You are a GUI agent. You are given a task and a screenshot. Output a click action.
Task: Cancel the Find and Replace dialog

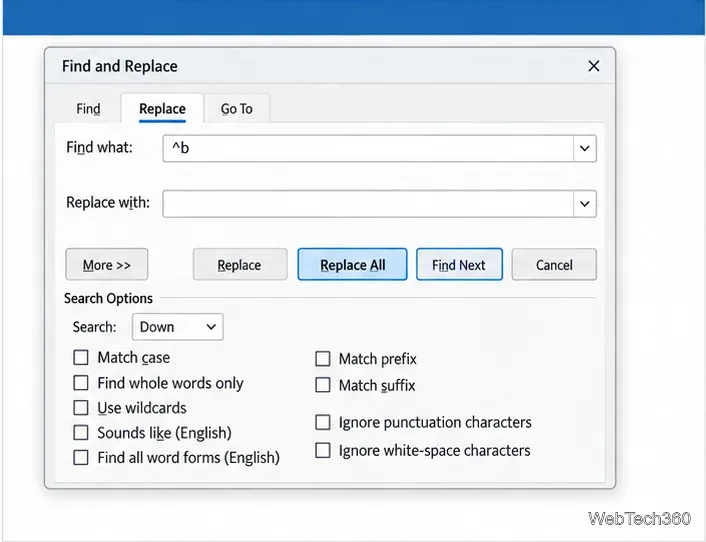(x=554, y=265)
